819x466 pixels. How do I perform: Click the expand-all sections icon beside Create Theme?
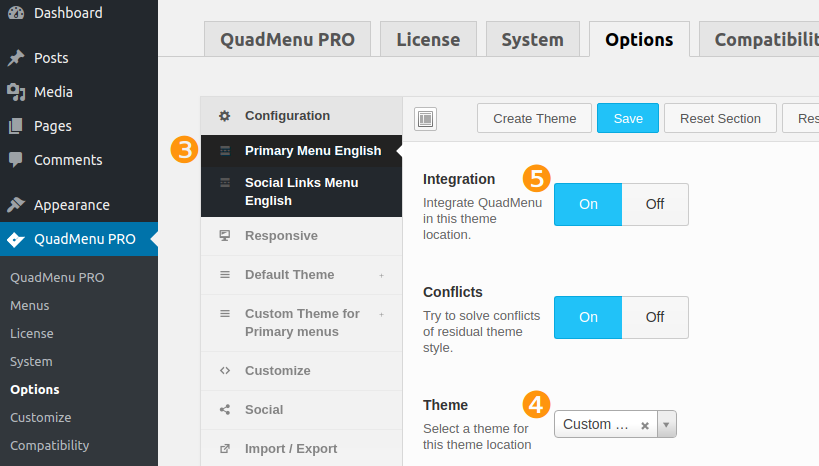pos(425,119)
